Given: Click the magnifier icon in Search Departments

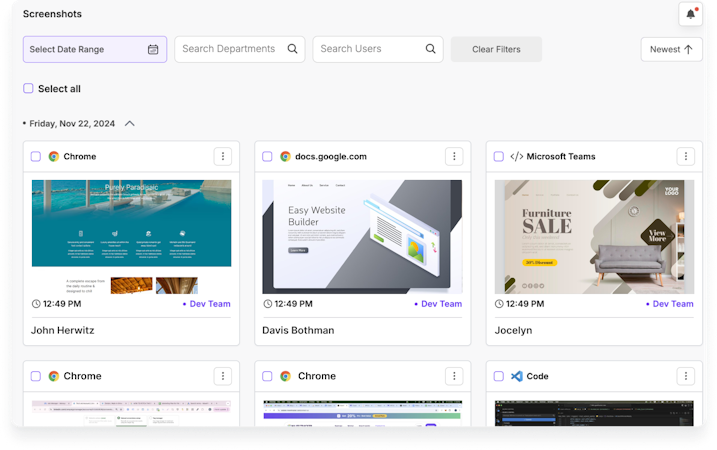Looking at the screenshot, I should [x=292, y=48].
